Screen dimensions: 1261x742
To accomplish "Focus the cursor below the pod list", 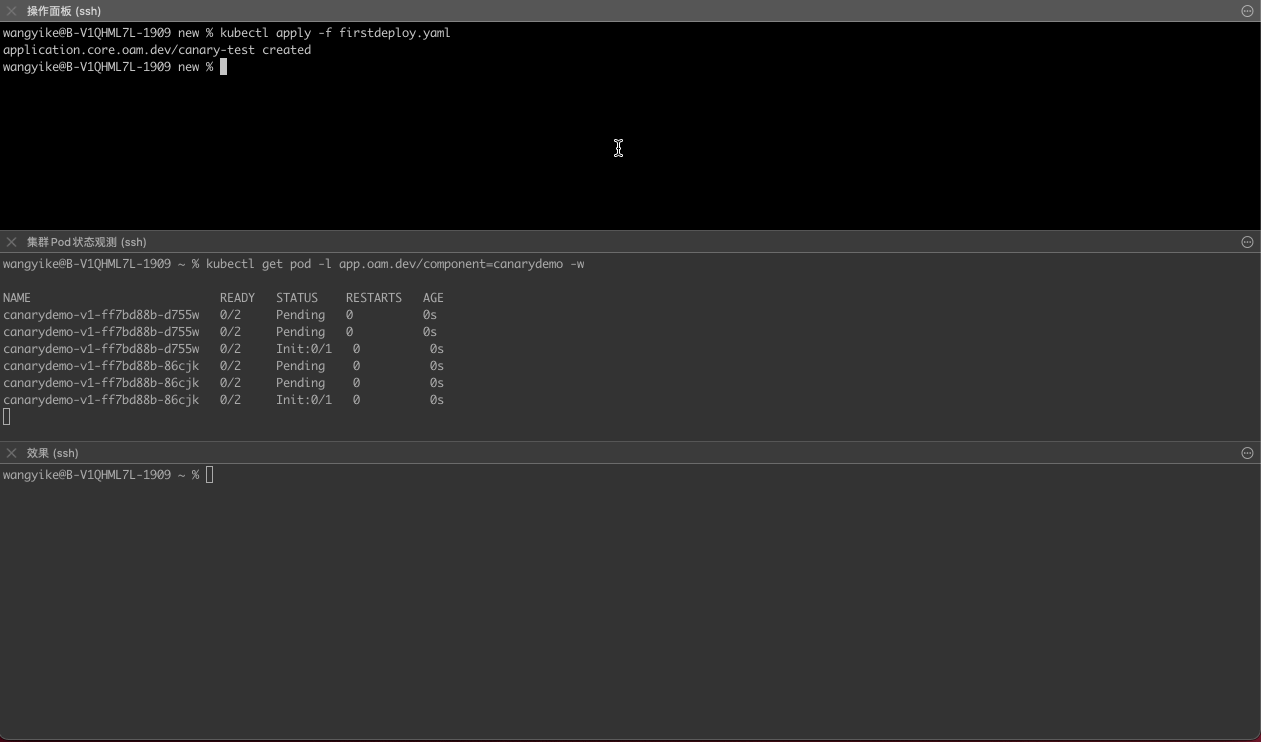I will tap(7, 417).
